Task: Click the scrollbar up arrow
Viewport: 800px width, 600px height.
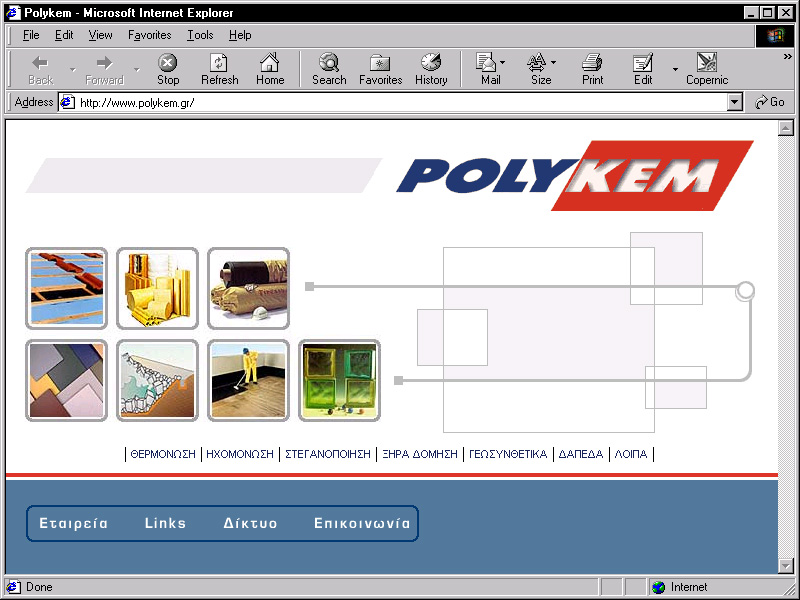Action: pyautogui.click(x=786, y=128)
